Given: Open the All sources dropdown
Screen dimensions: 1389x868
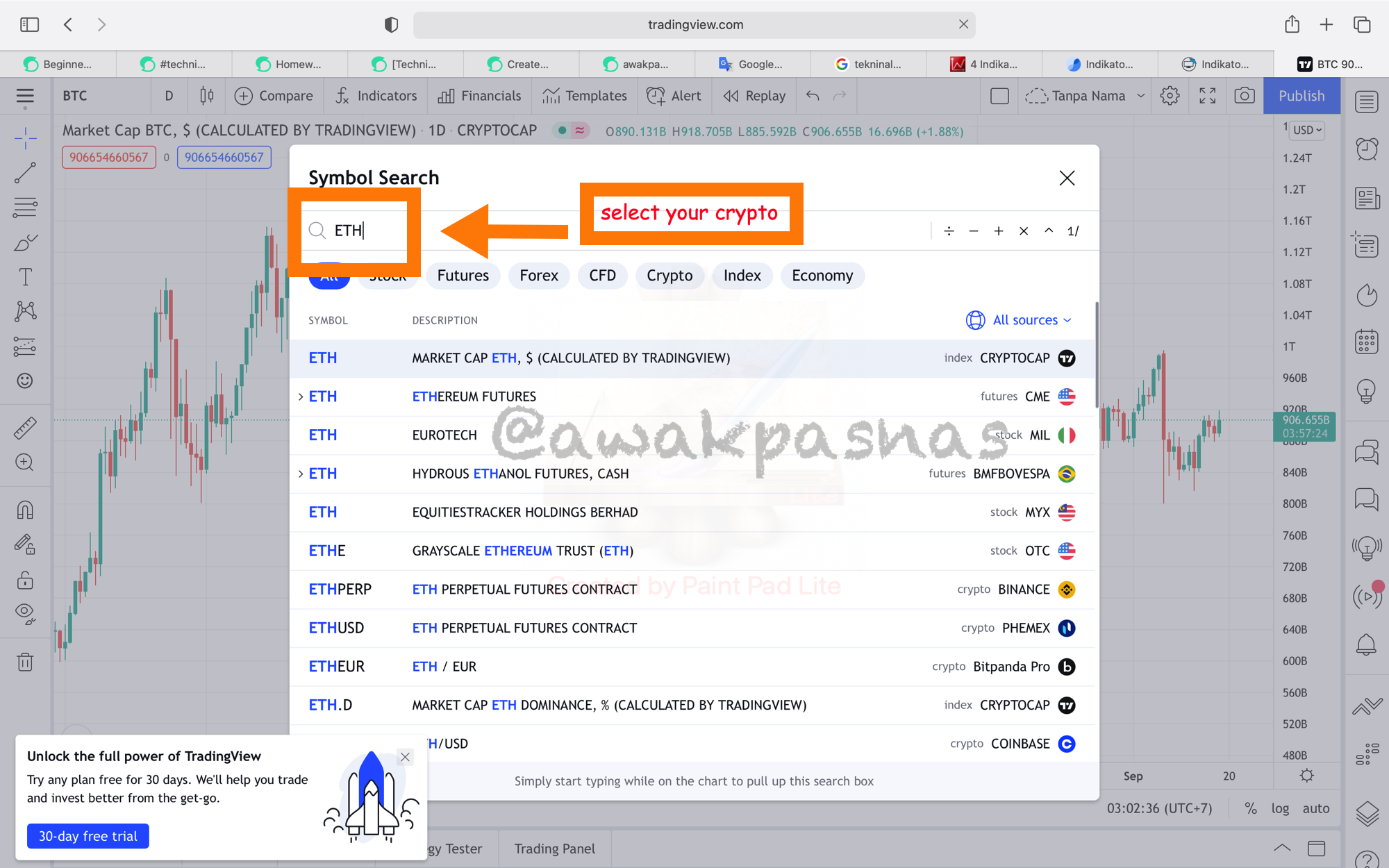Looking at the screenshot, I should [x=1019, y=320].
